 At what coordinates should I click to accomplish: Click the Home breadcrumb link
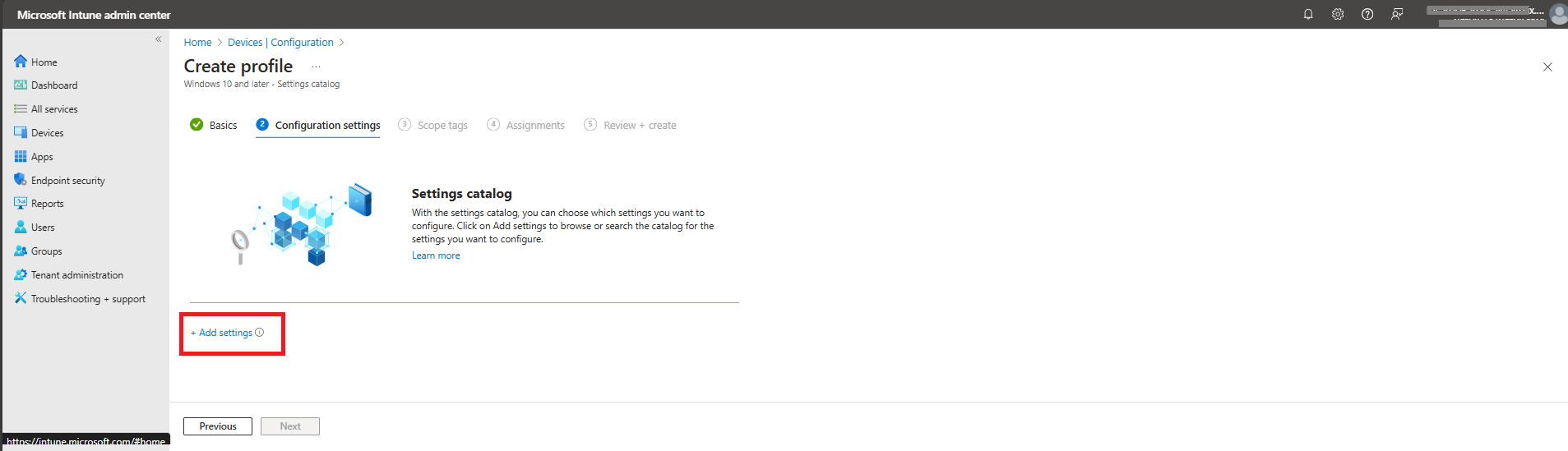click(x=197, y=43)
